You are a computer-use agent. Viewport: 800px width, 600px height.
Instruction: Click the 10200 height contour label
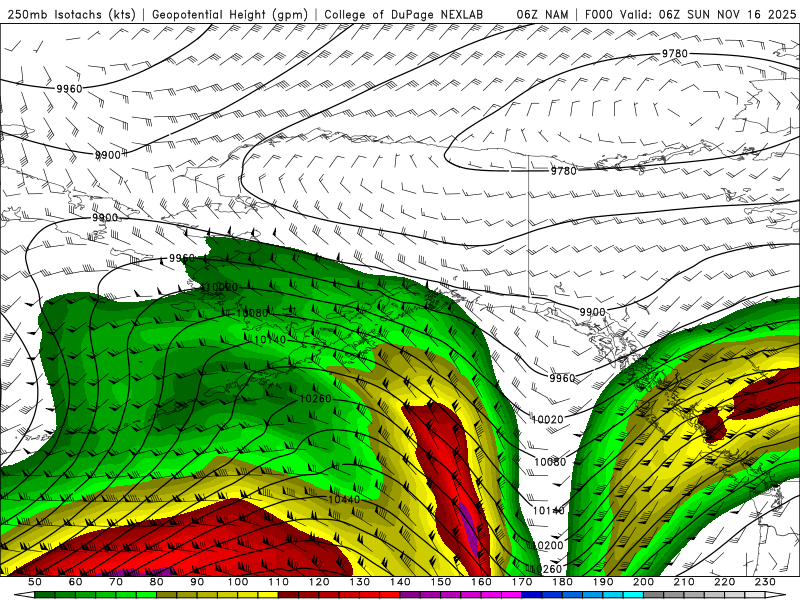[547, 545]
